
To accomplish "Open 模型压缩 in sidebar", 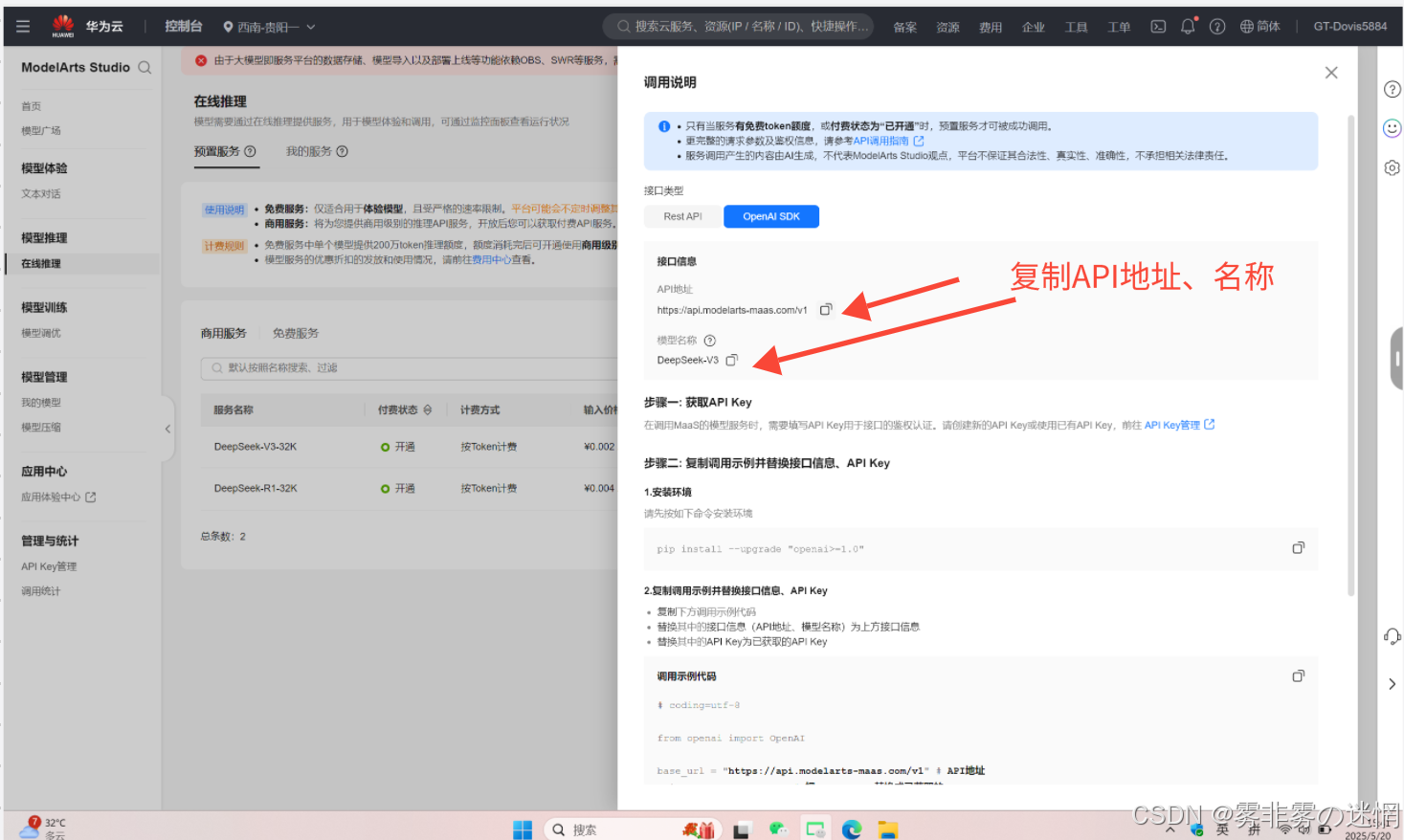I will (41, 428).
